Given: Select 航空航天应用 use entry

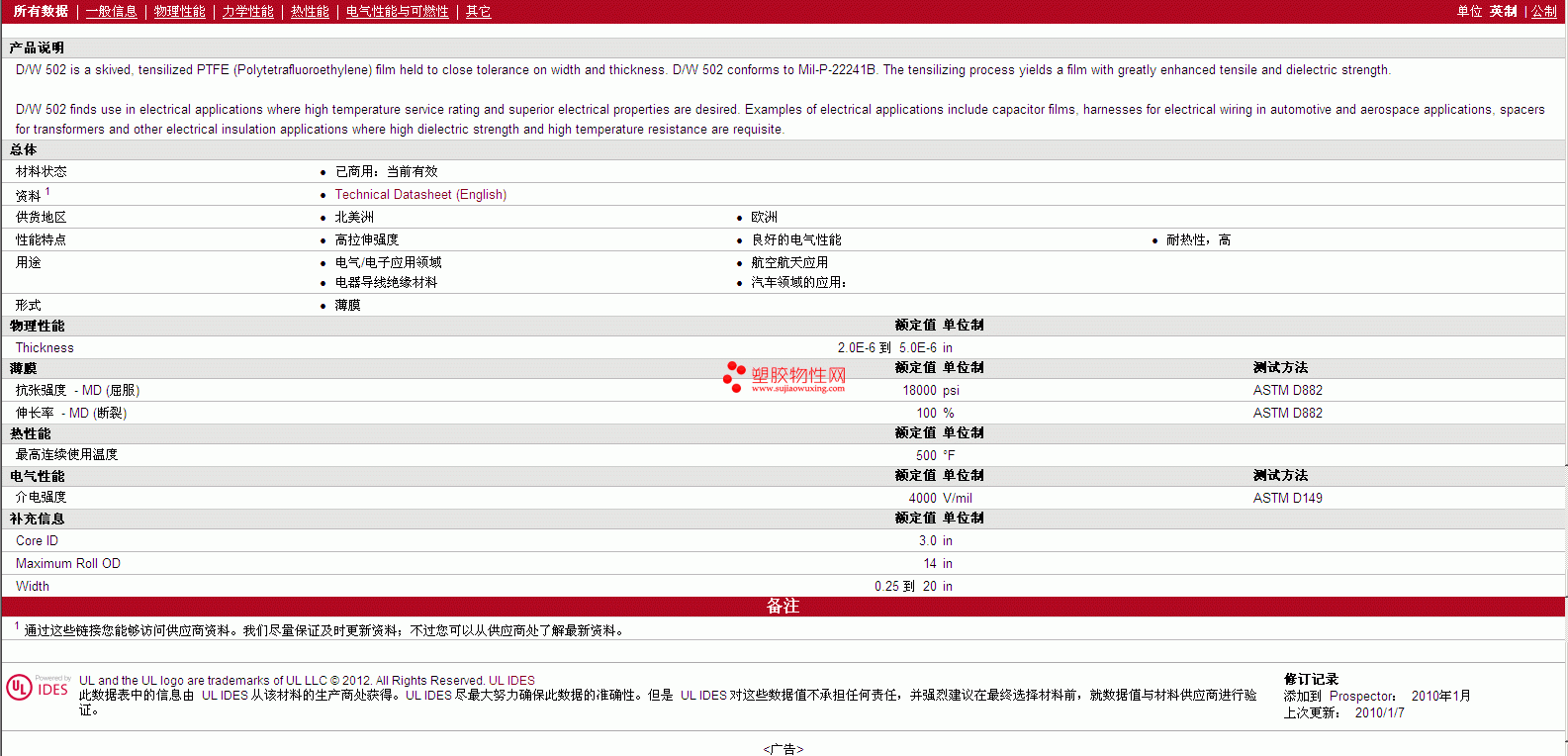Looking at the screenshot, I should tap(788, 262).
